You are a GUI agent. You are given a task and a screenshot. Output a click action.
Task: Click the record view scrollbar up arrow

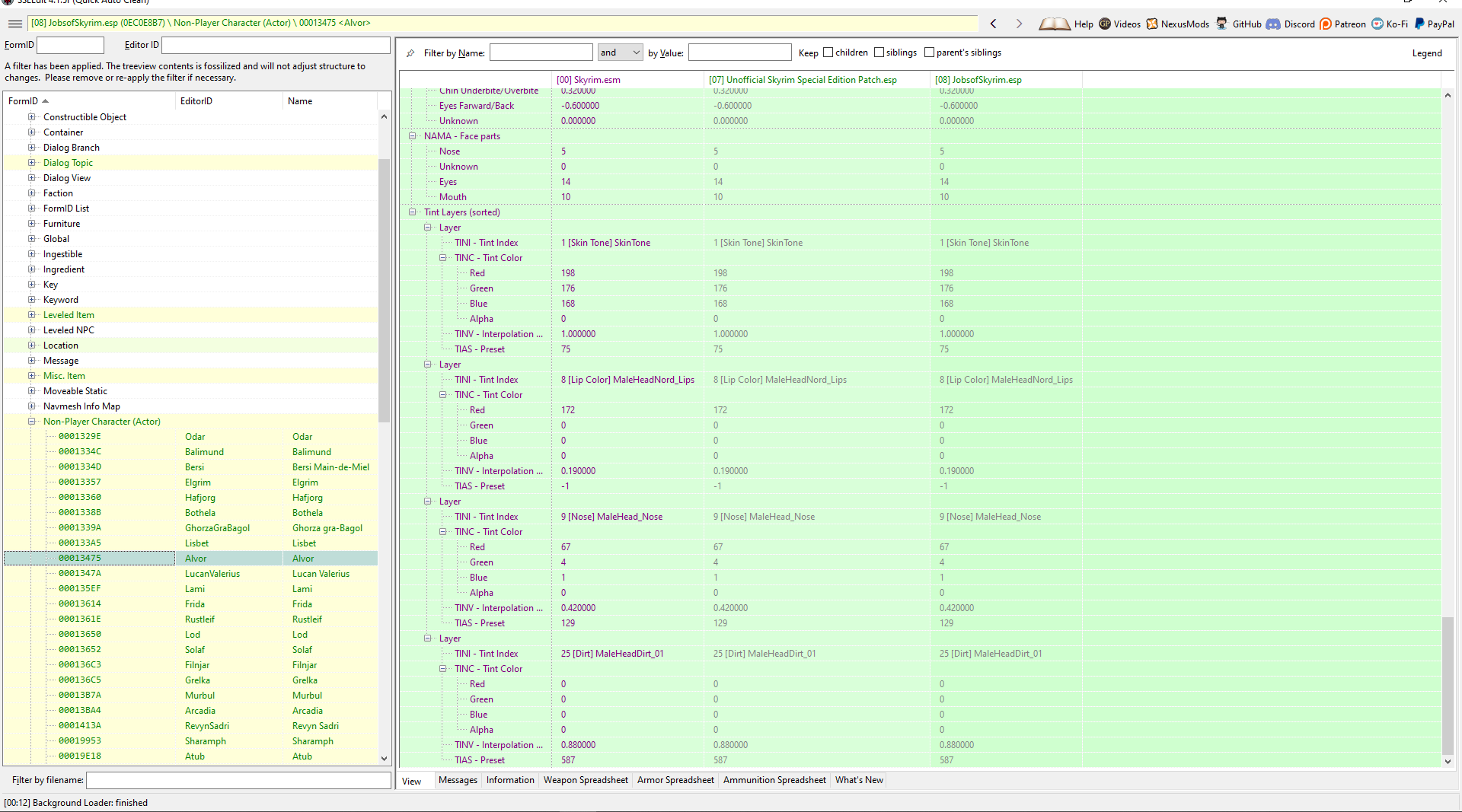pyautogui.click(x=1448, y=95)
